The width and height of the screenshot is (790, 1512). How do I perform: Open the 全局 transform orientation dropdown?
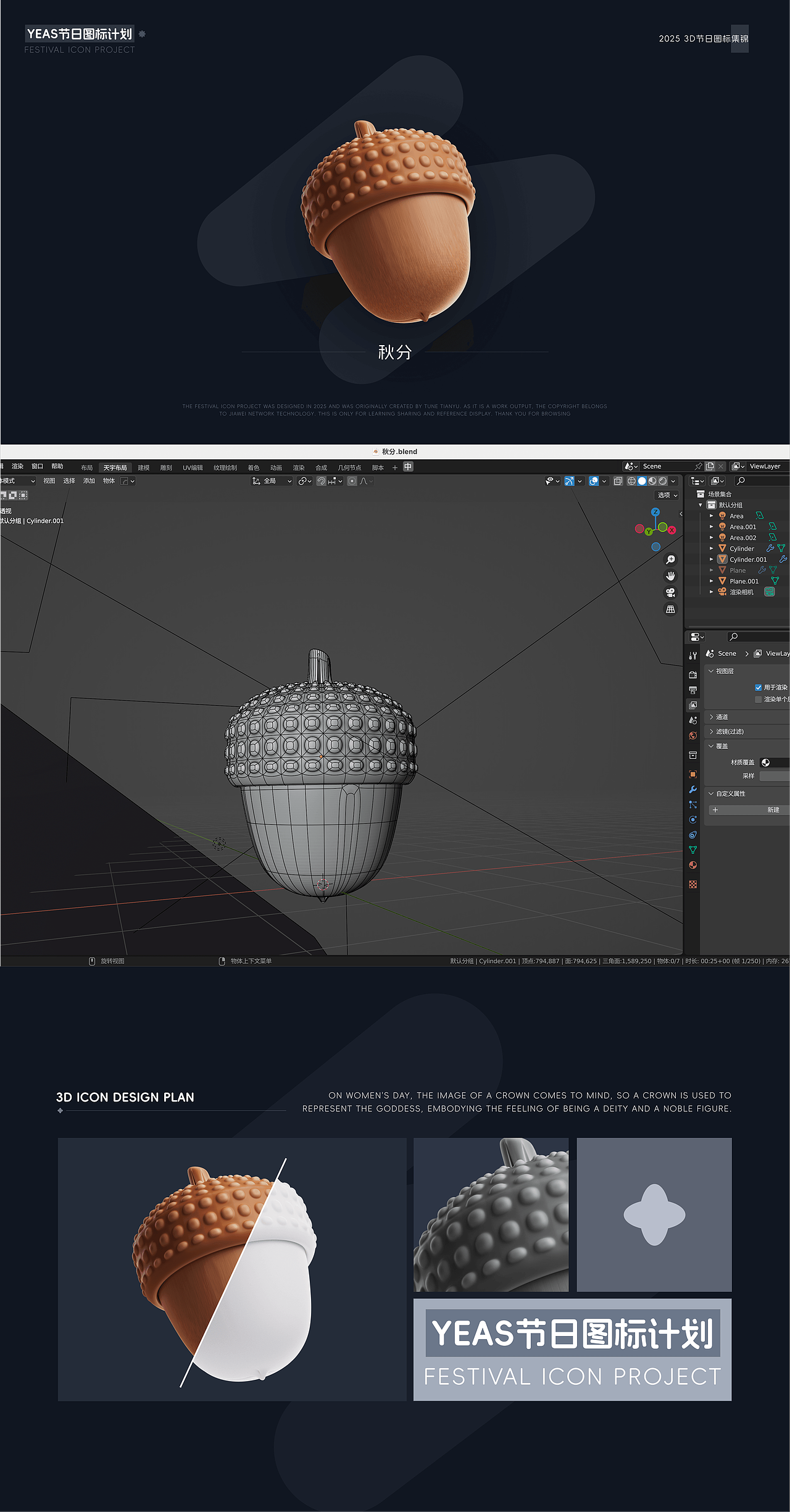pyautogui.click(x=272, y=481)
